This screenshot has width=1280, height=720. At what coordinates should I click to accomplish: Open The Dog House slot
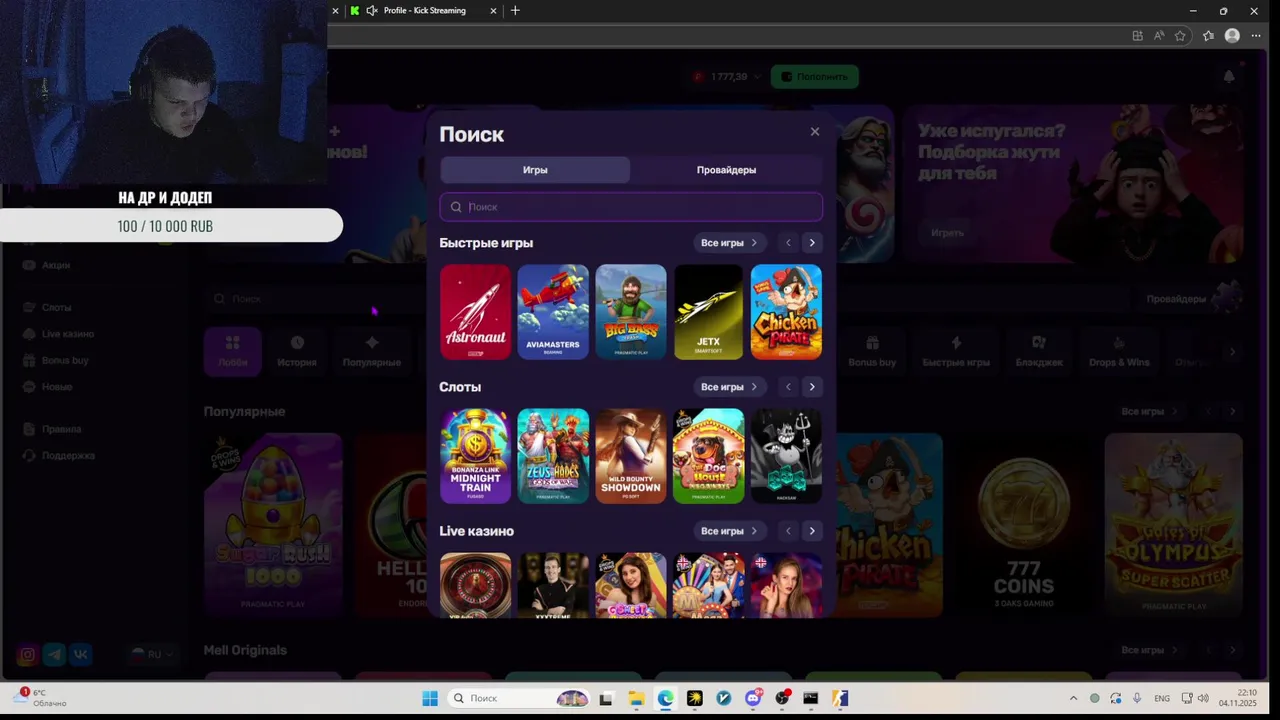[x=708, y=456]
